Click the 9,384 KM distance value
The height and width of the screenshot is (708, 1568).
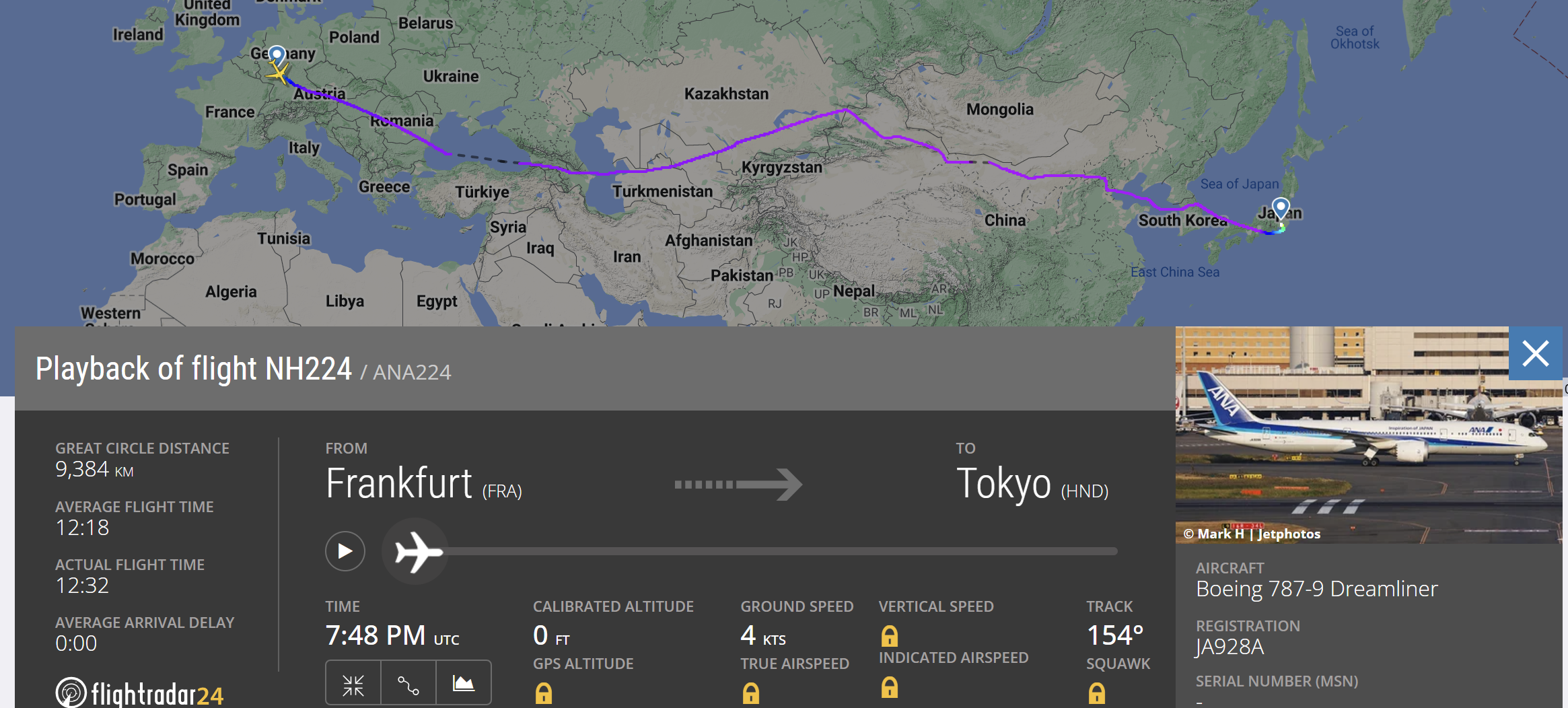pos(94,469)
